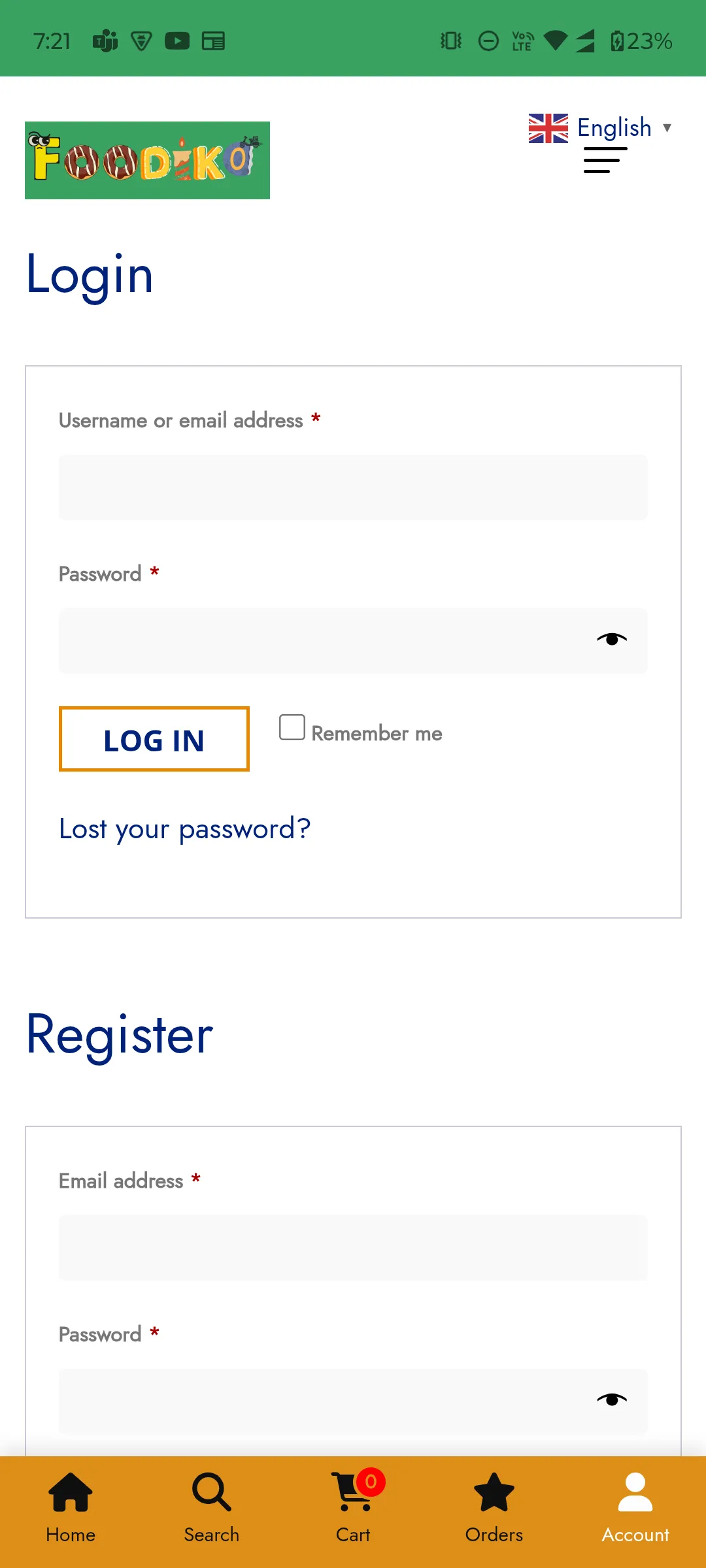Image resolution: width=706 pixels, height=1568 pixels.
Task: Click the language dropdown arrow
Action: click(x=667, y=128)
